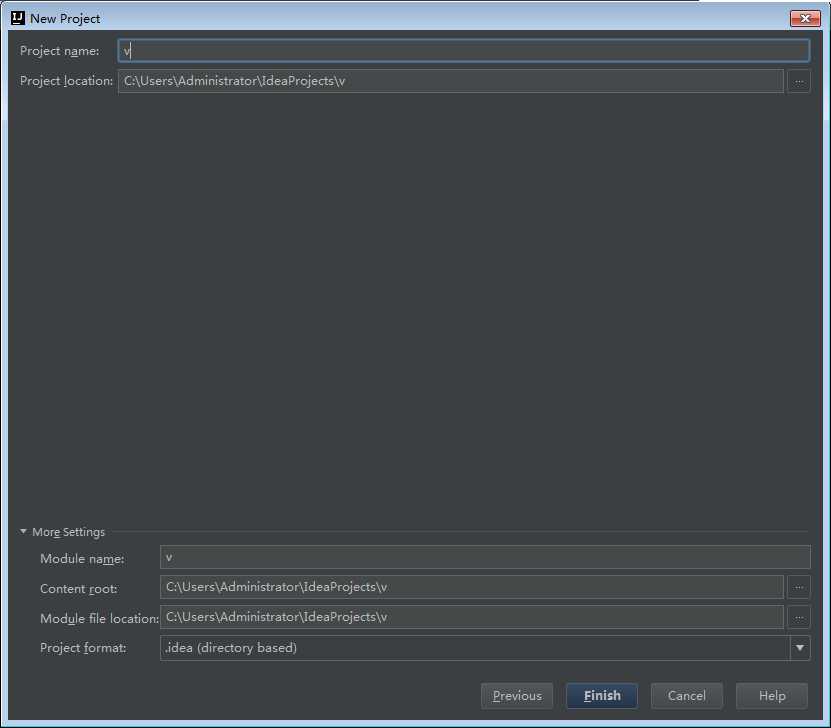Click the 'Project format:' label
Screen dimensions: 831x728
83,648
